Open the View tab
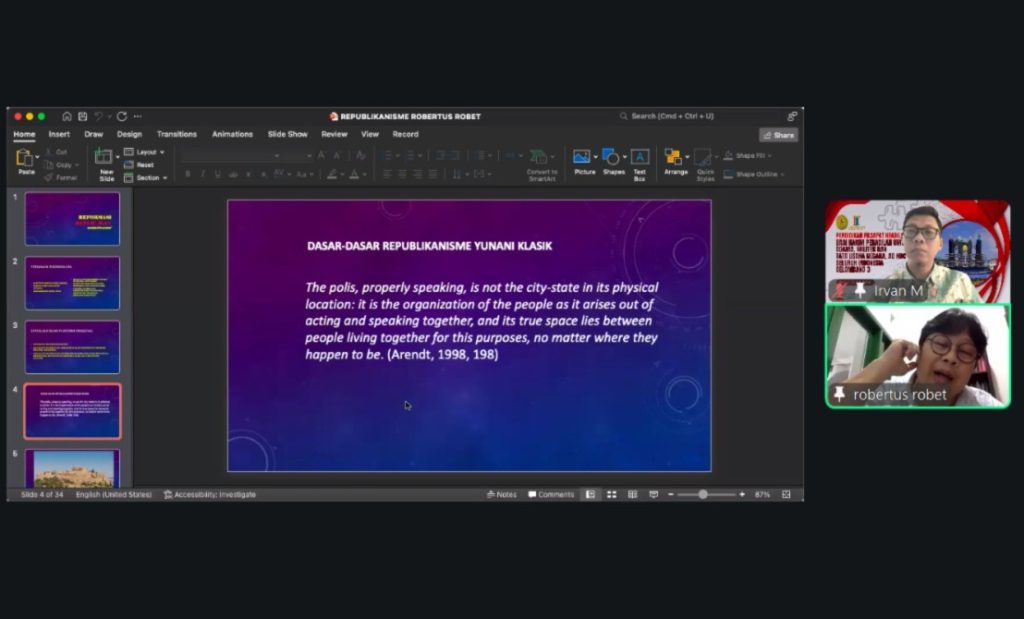The width and height of the screenshot is (1024, 619). 370,134
